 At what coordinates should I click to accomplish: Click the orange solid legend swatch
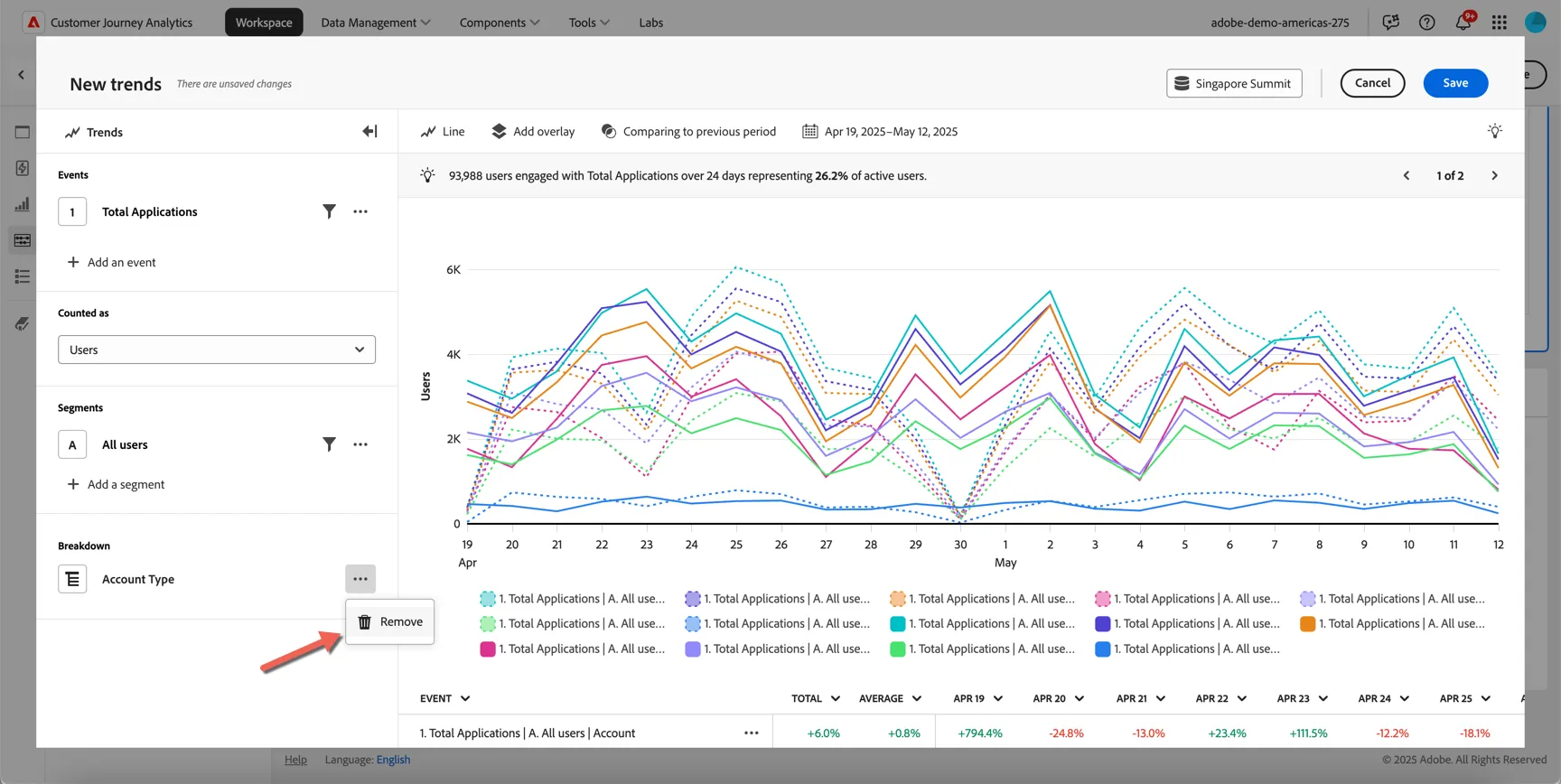coord(1307,623)
